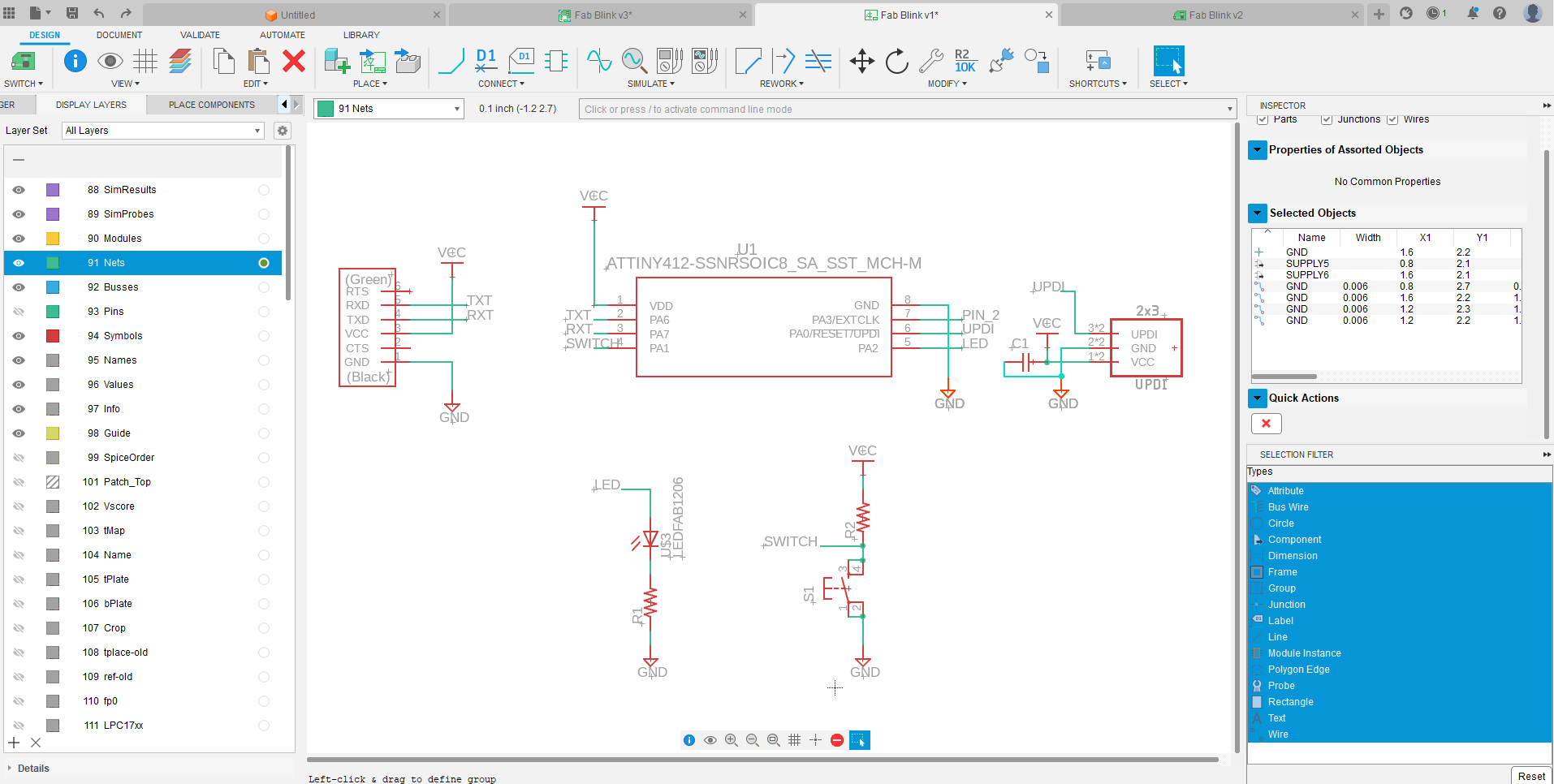The height and width of the screenshot is (784, 1554).
Task: Select the Junction type filter
Action: [x=1400, y=605]
